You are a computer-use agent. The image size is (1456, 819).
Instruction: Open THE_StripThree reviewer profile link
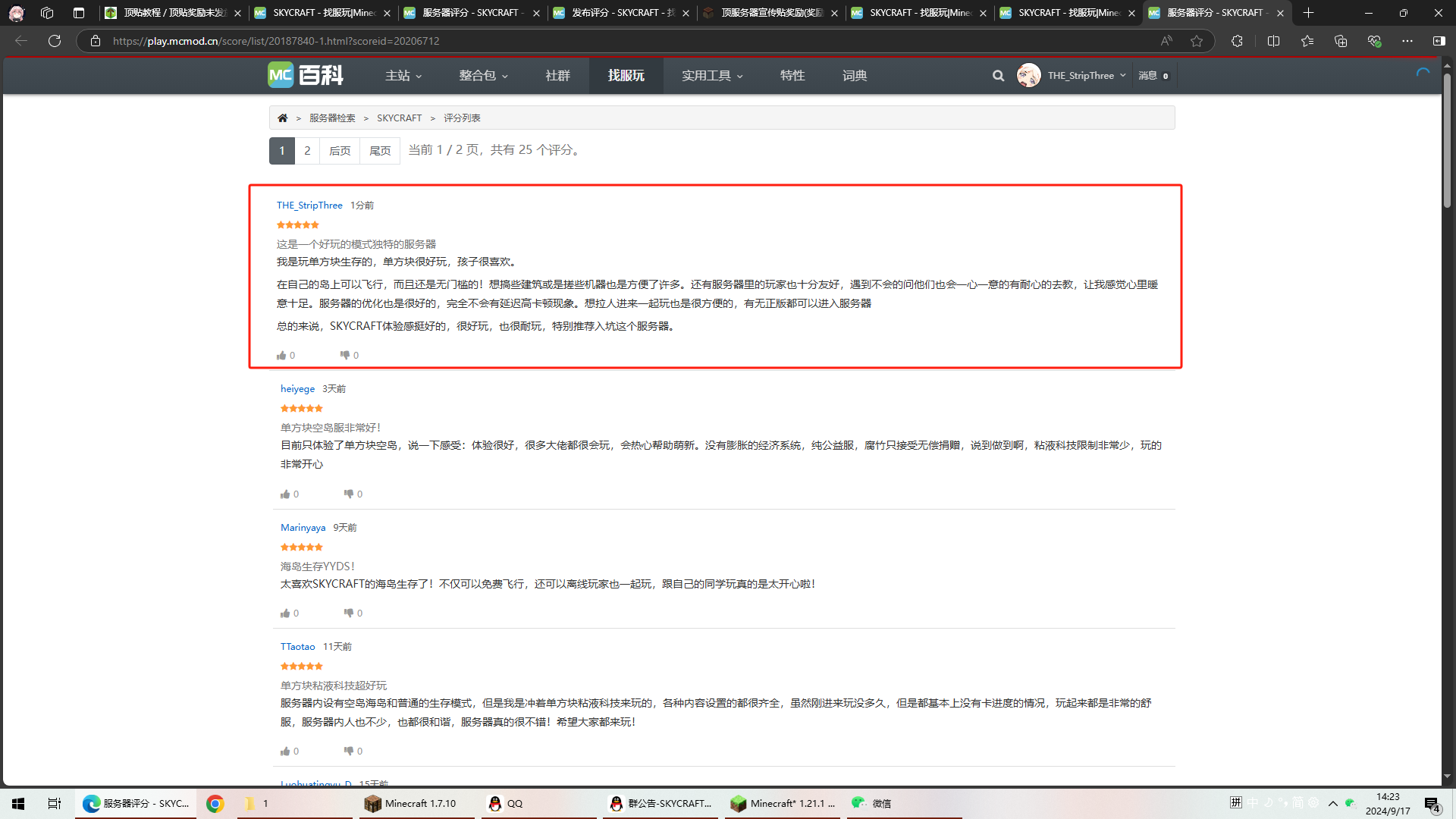click(309, 206)
